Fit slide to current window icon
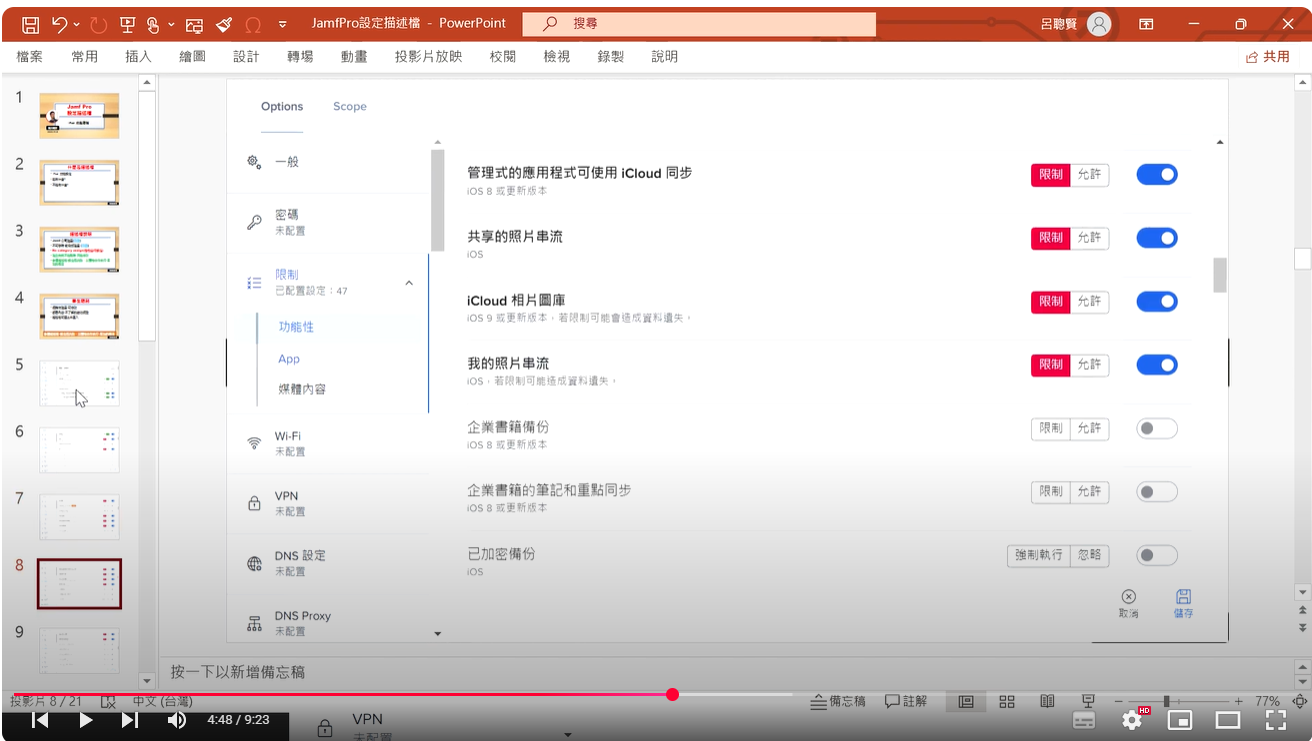 [x=1300, y=702]
